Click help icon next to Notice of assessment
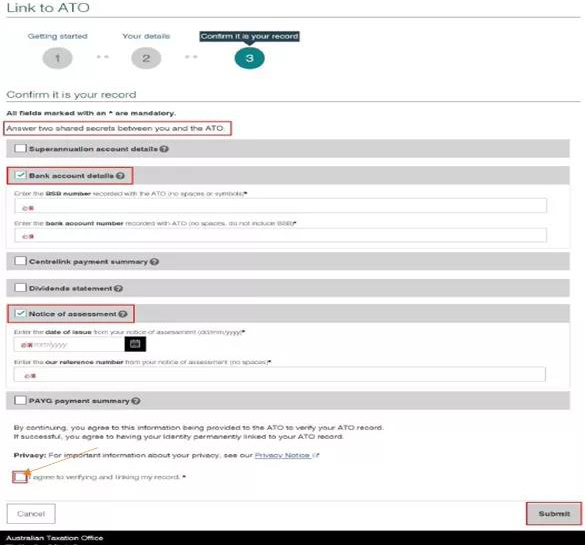This screenshot has height=545, width=585. pos(123,314)
